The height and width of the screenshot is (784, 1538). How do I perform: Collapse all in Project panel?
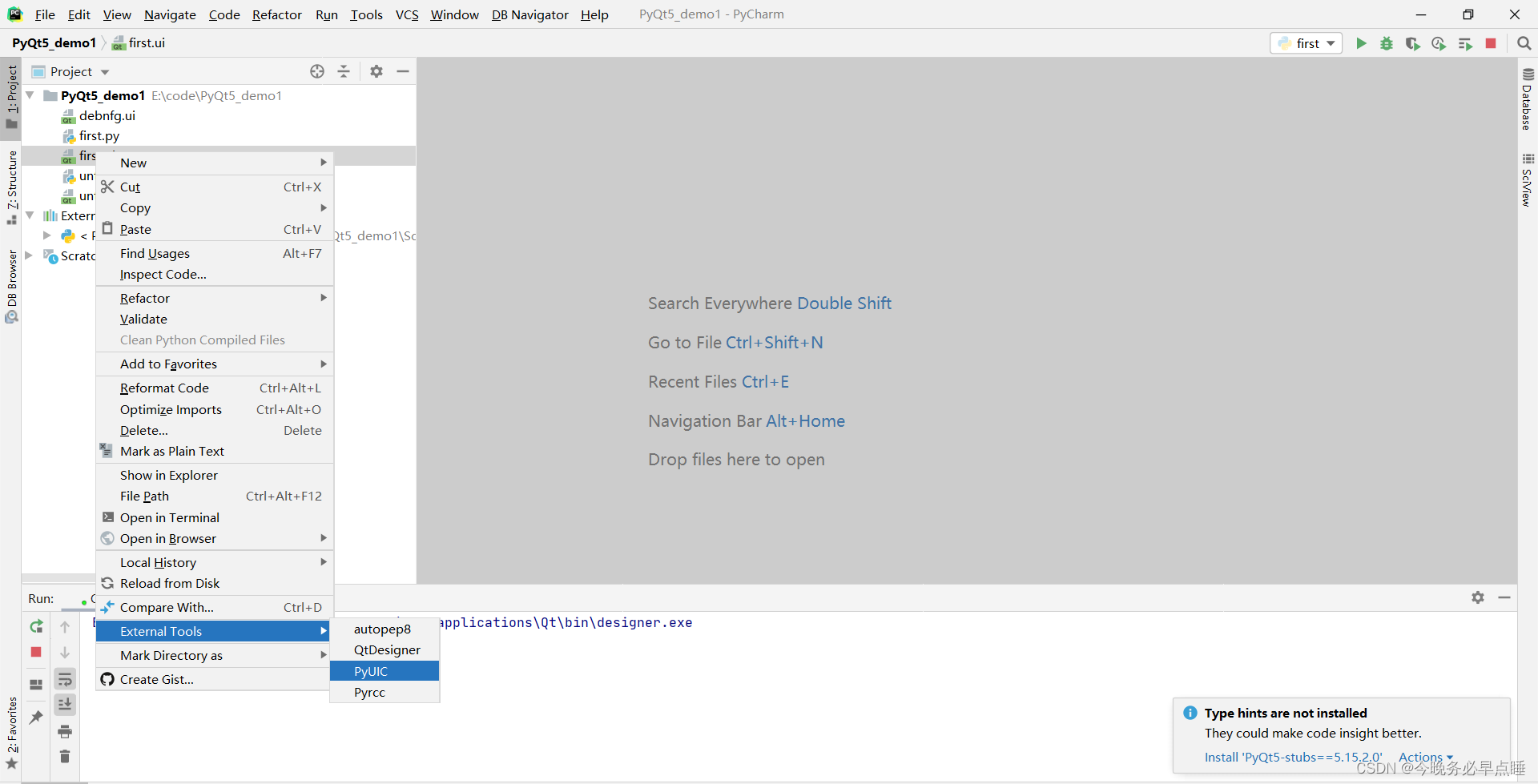coord(344,71)
